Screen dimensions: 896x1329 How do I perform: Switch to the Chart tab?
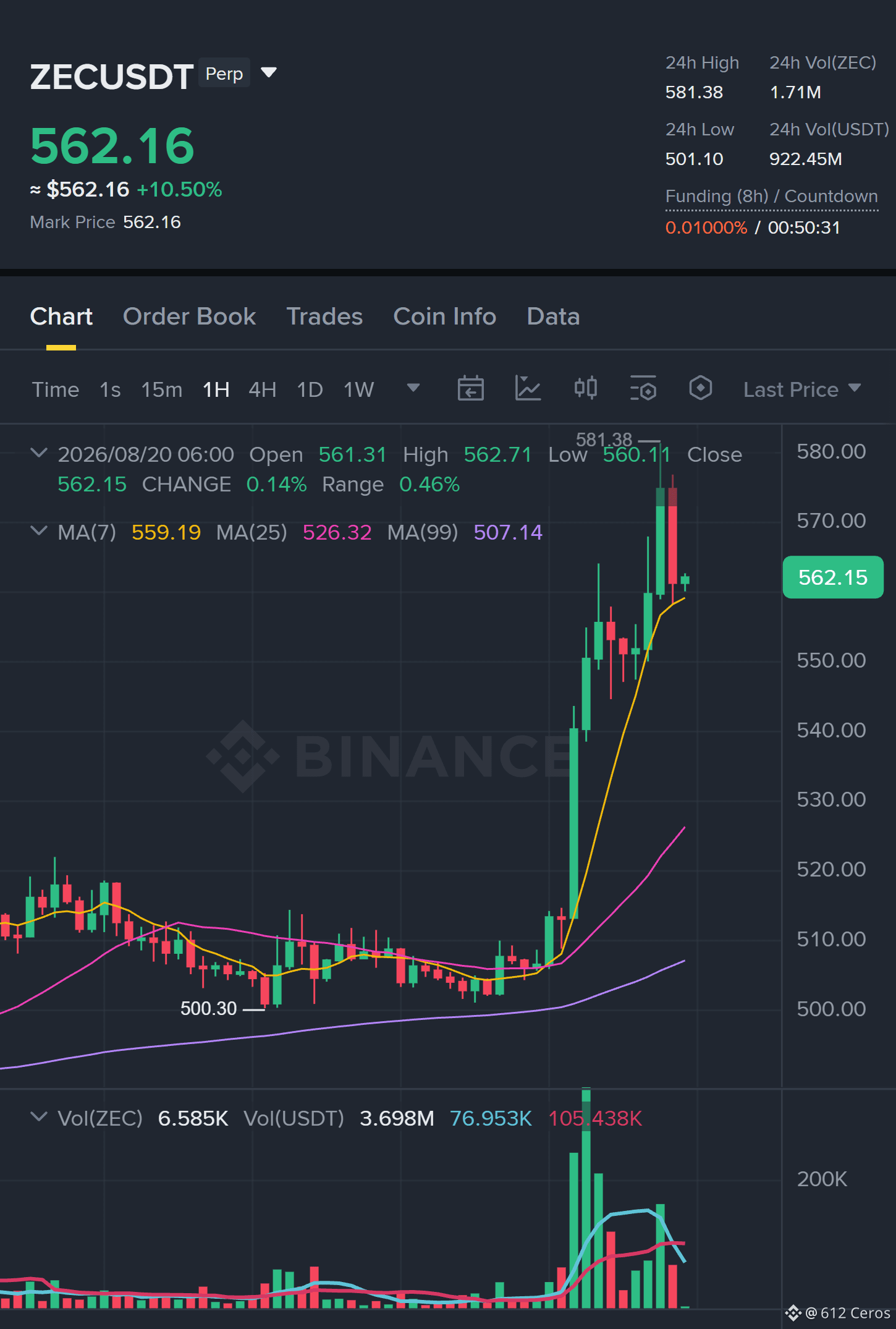(61, 316)
